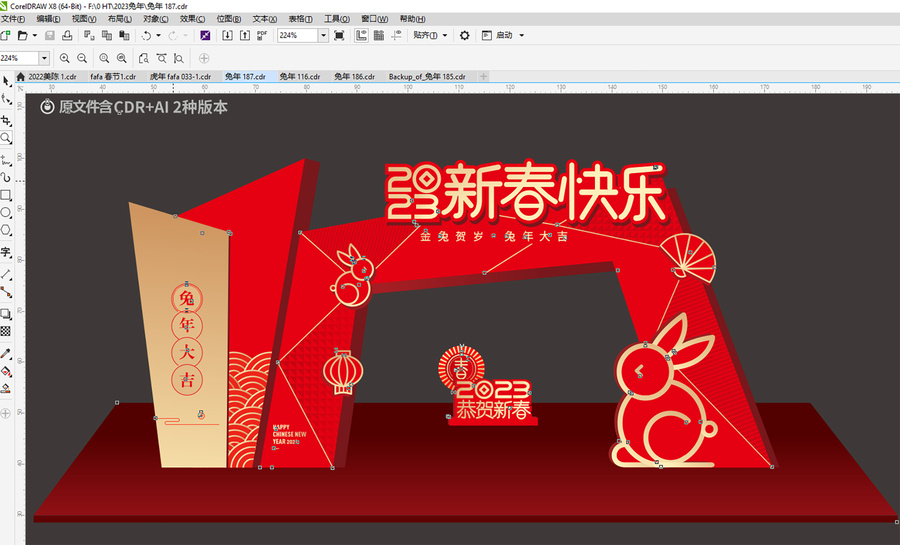This screenshot has width=900, height=545.
Task: Click the Zoom to all objects icon
Action: [x=122, y=58]
